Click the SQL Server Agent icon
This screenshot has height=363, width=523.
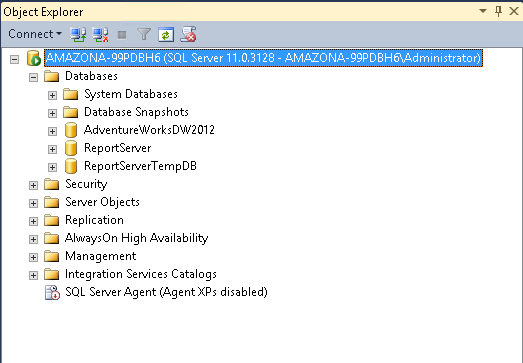coord(52,293)
